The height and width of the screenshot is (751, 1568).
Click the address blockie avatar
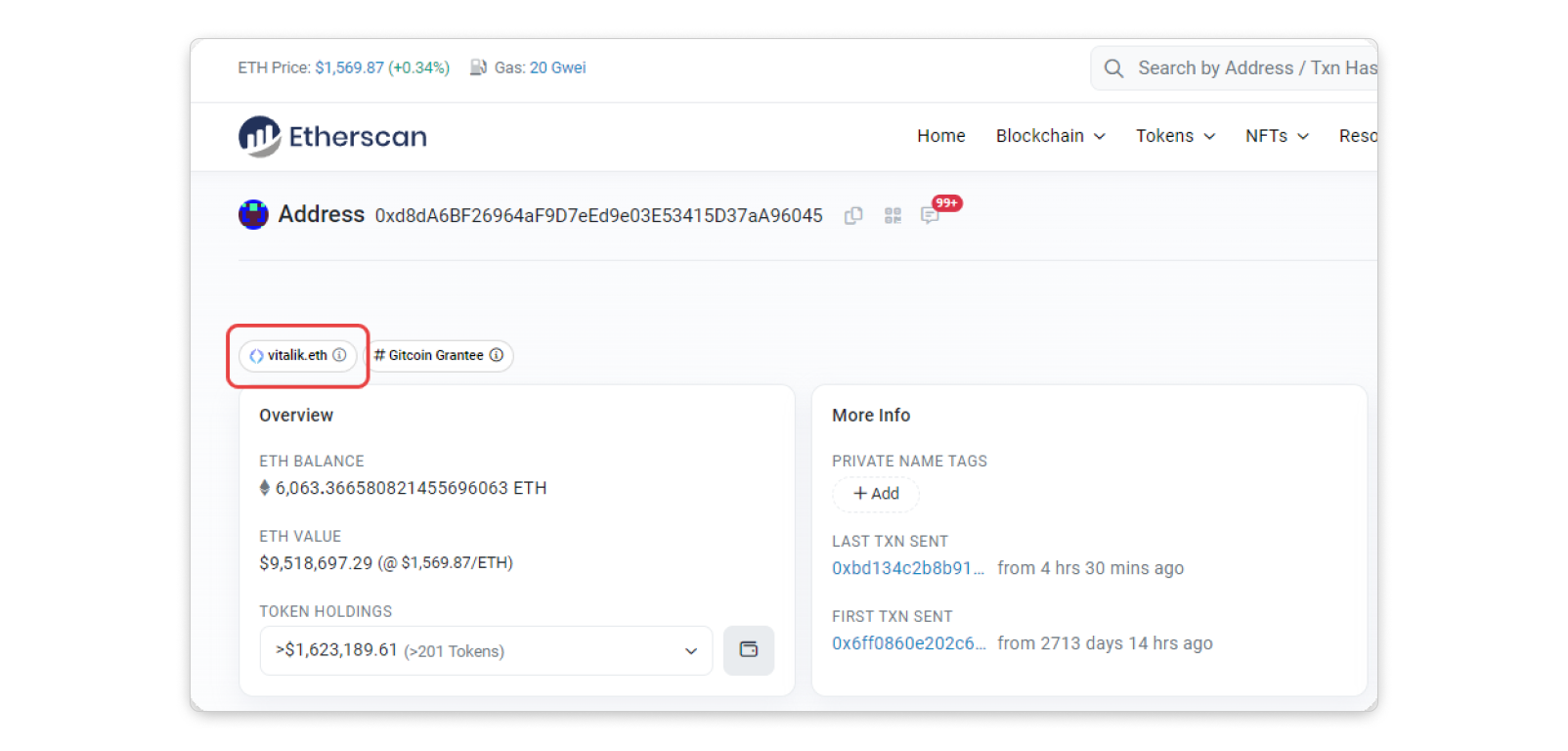(253, 214)
